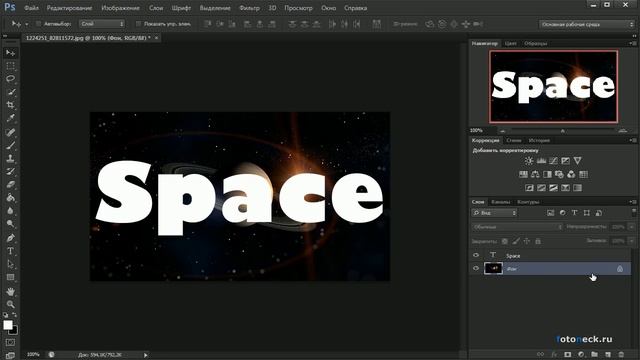Toggle lock transparent pixels

coord(505,241)
